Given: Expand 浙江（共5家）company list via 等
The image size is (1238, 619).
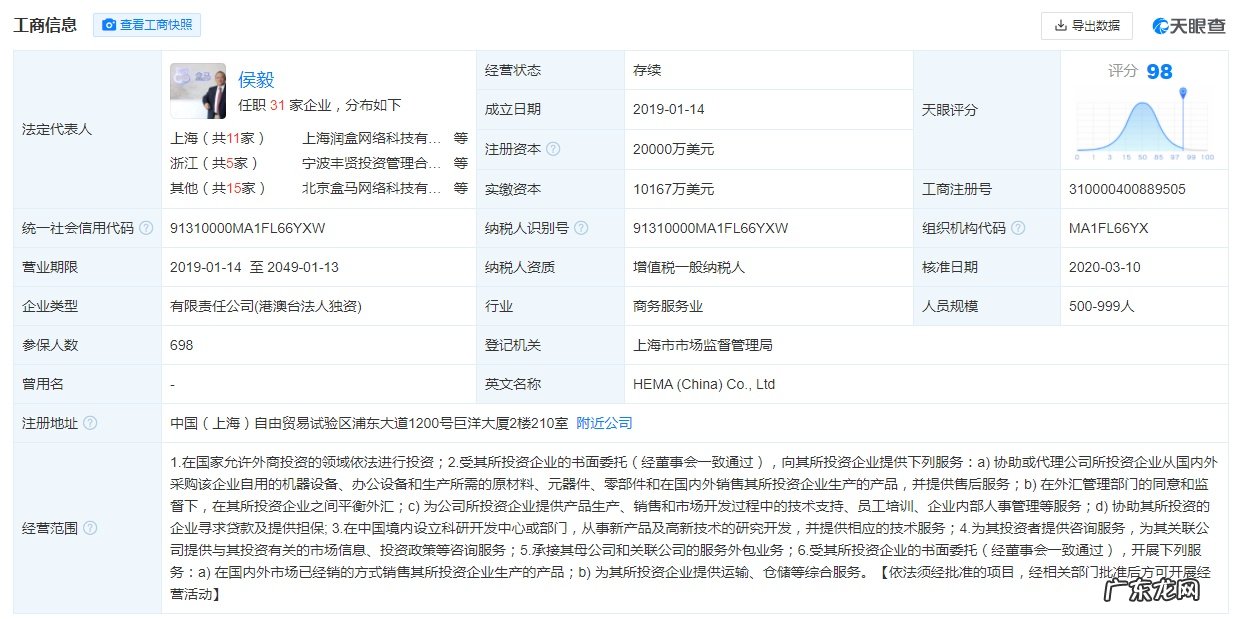Looking at the screenshot, I should [460, 163].
